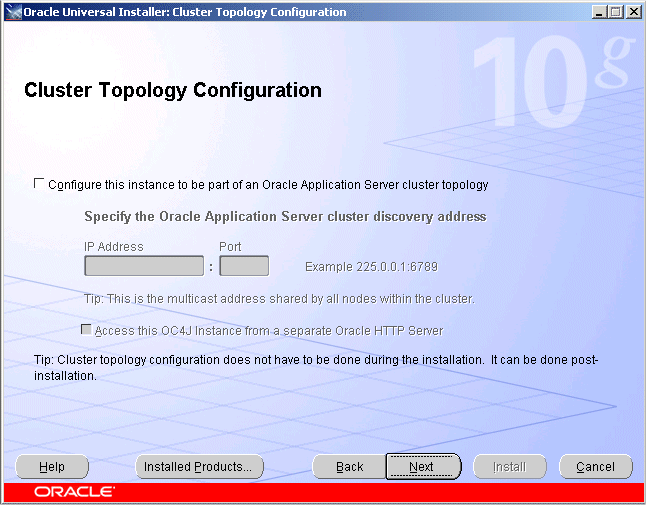Cancel the installation
The image size is (646, 505).
[x=596, y=467]
